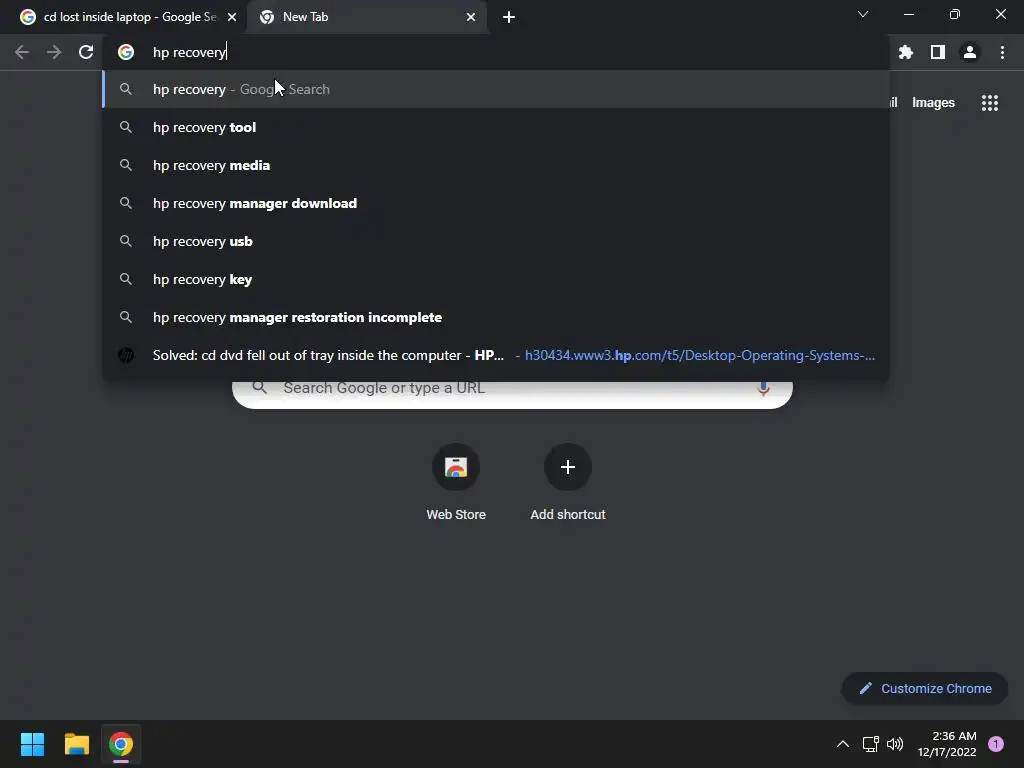
Task: Open the clock showing 2:36 AM
Action: click(947, 744)
